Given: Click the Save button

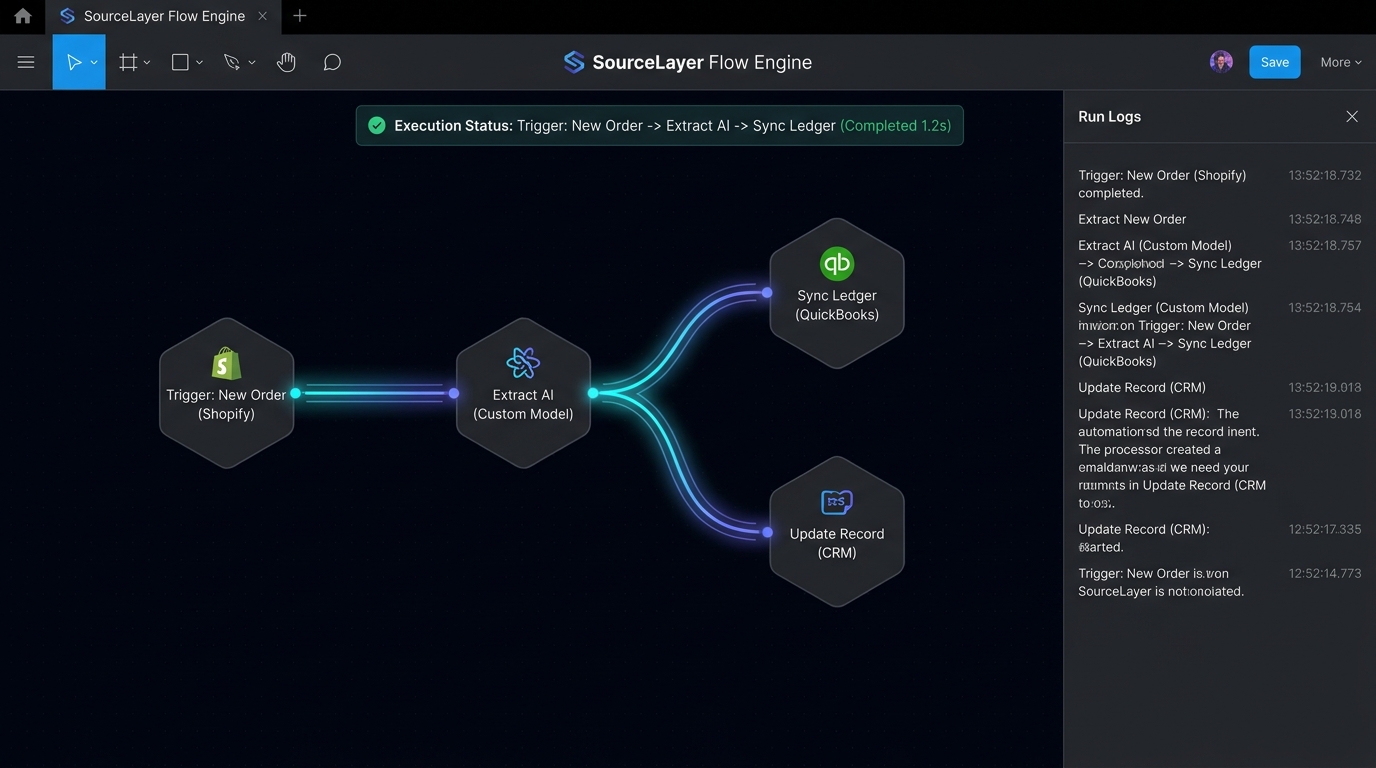Looking at the screenshot, I should 1275,62.
